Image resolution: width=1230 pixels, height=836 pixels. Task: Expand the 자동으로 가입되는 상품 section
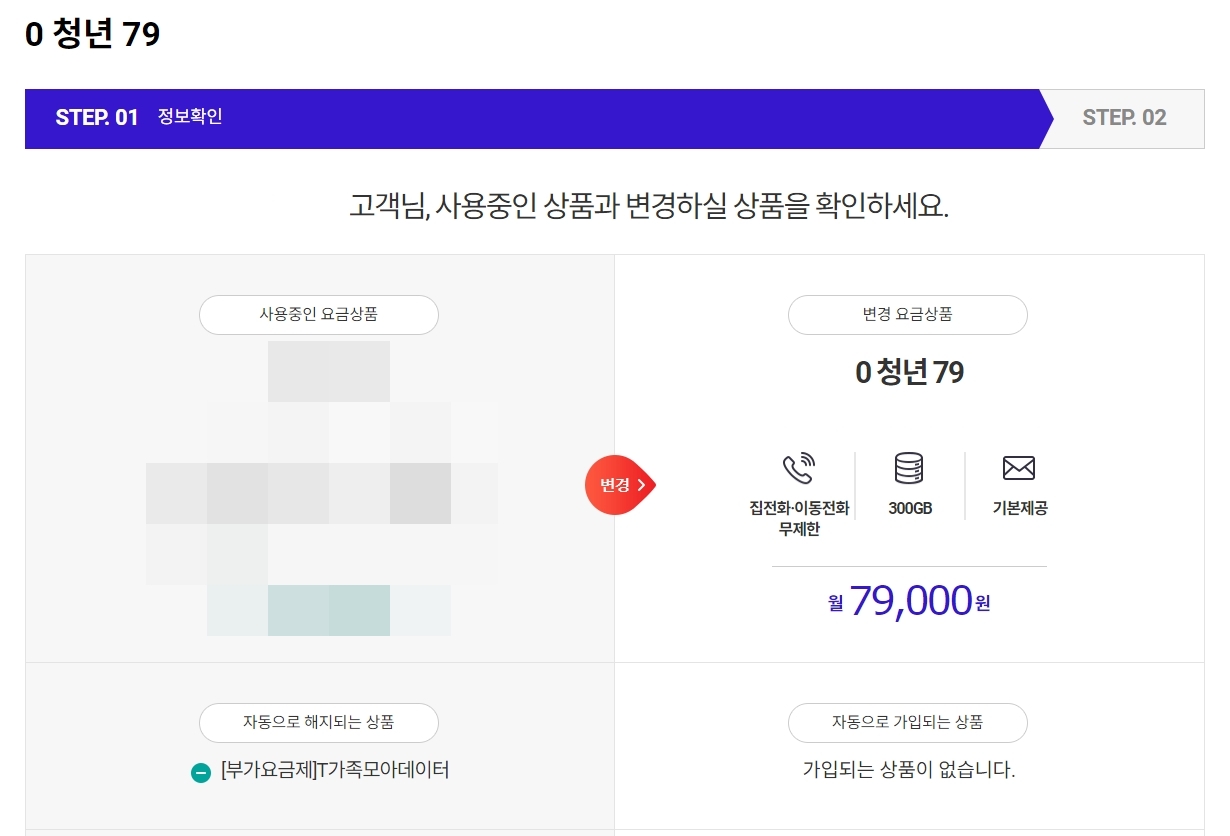[x=907, y=723]
